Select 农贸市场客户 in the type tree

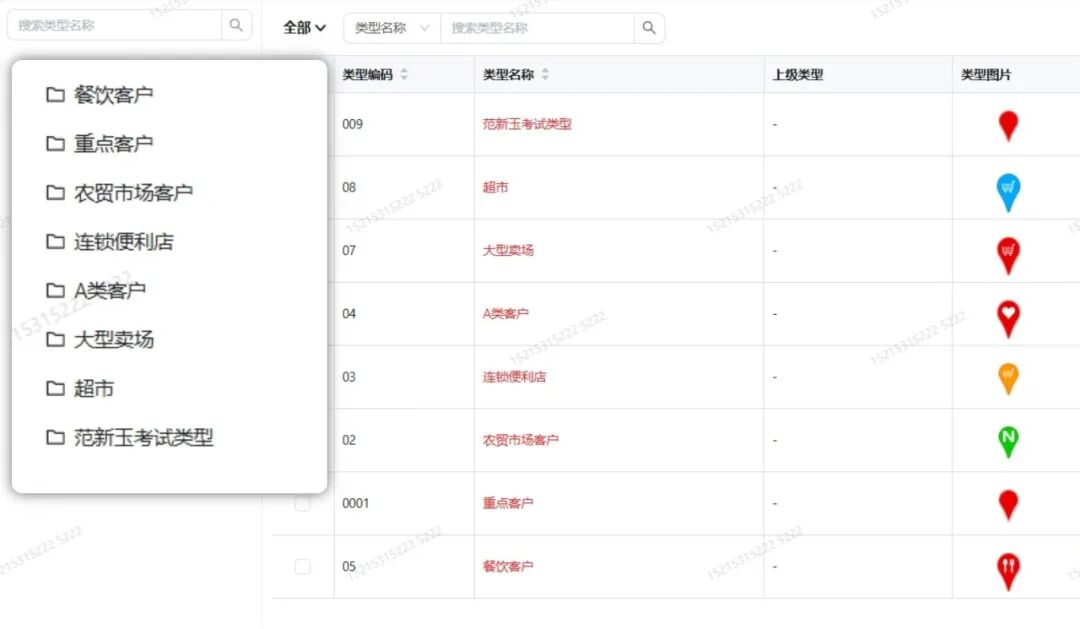coord(134,193)
